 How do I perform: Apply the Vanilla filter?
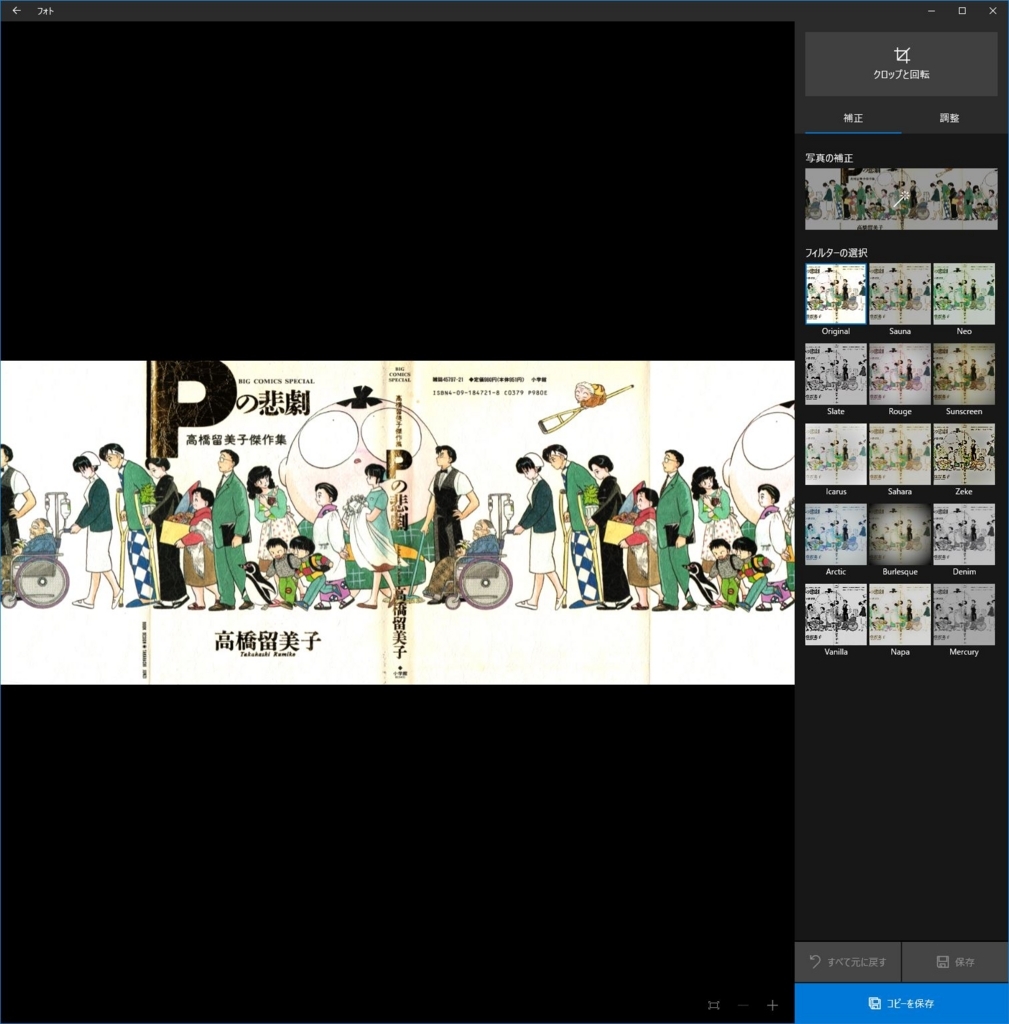coord(836,615)
